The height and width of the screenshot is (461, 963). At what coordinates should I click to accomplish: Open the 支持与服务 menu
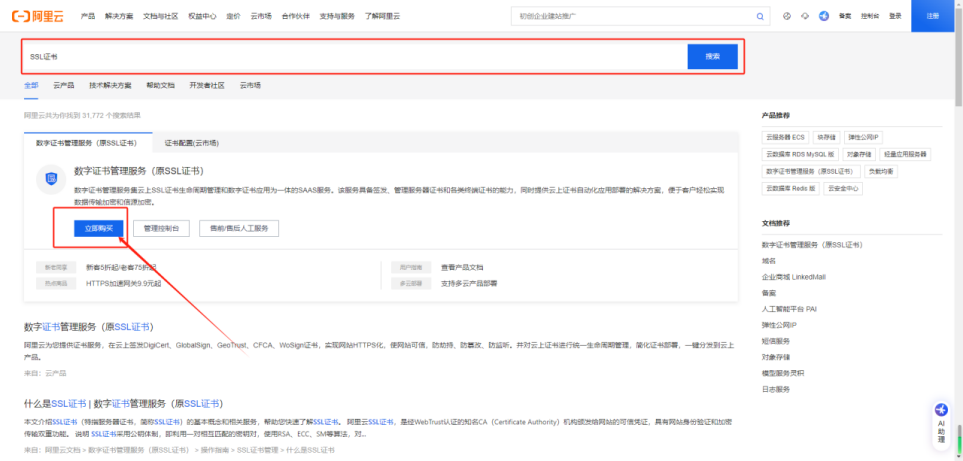pyautogui.click(x=337, y=17)
